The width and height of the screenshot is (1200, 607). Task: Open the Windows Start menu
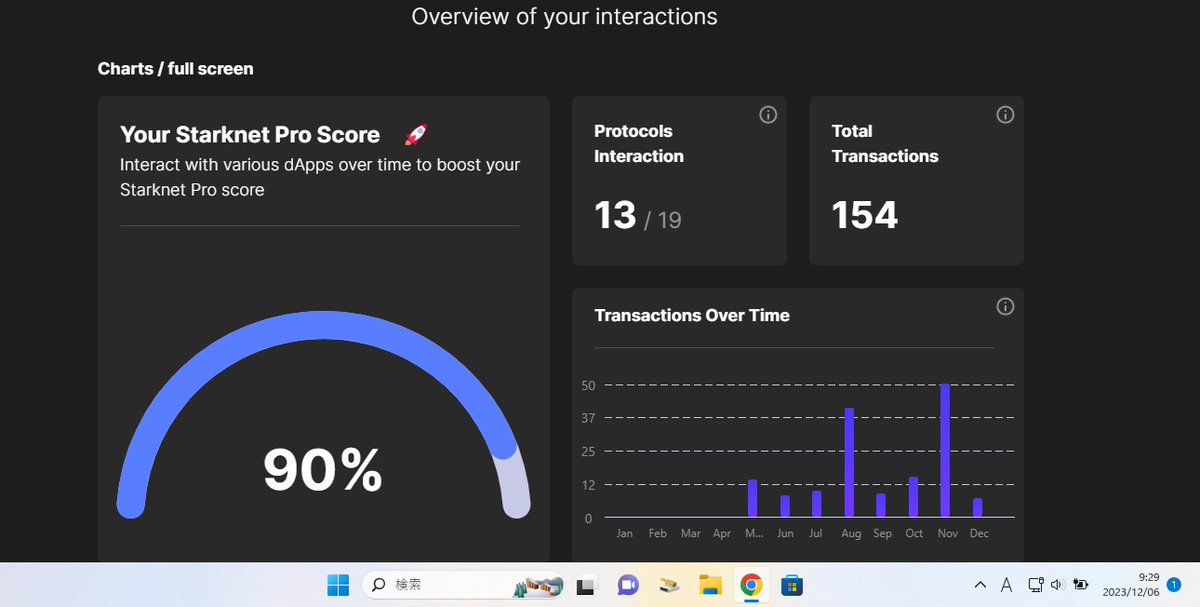pyautogui.click(x=338, y=585)
